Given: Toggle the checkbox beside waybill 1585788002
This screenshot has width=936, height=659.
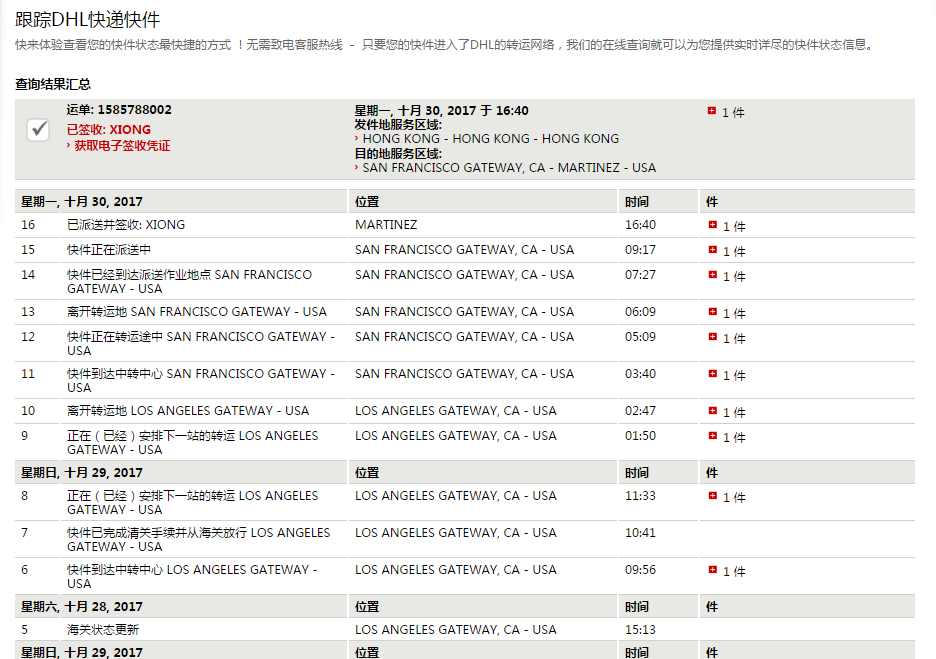Looking at the screenshot, I should click(38, 130).
